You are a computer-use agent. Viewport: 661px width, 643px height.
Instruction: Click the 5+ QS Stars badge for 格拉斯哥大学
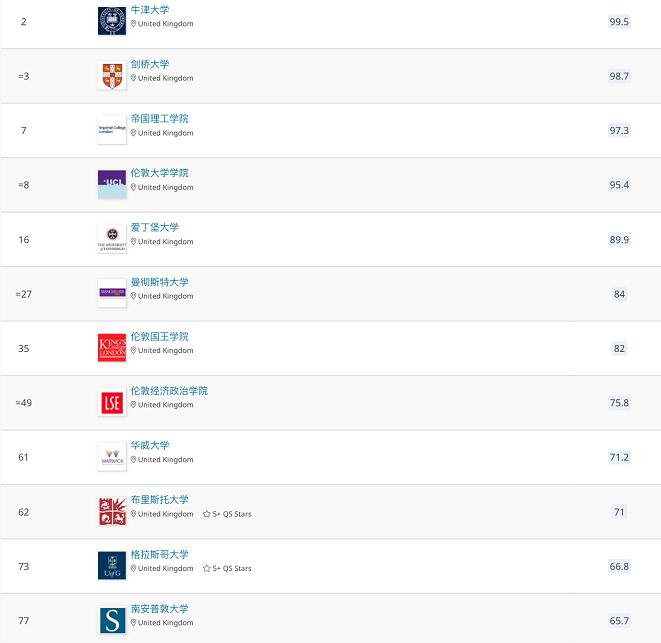[x=227, y=568]
